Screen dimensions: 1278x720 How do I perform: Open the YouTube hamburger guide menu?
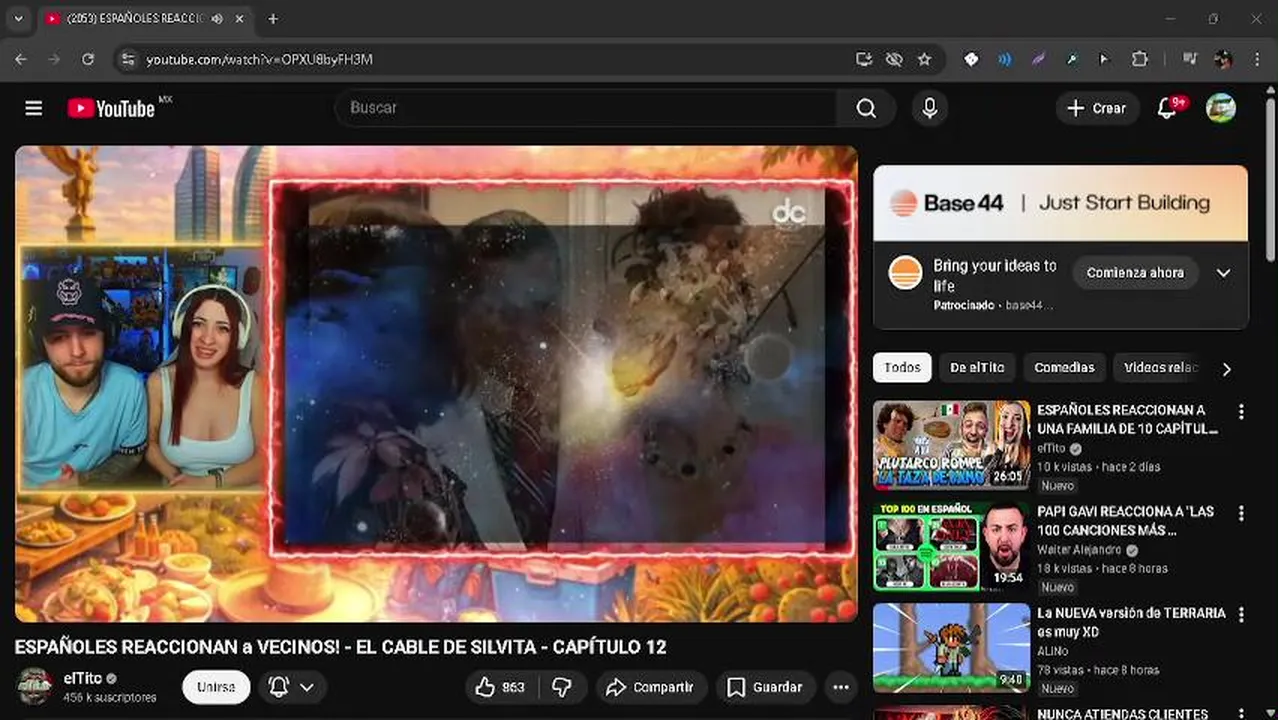(34, 108)
